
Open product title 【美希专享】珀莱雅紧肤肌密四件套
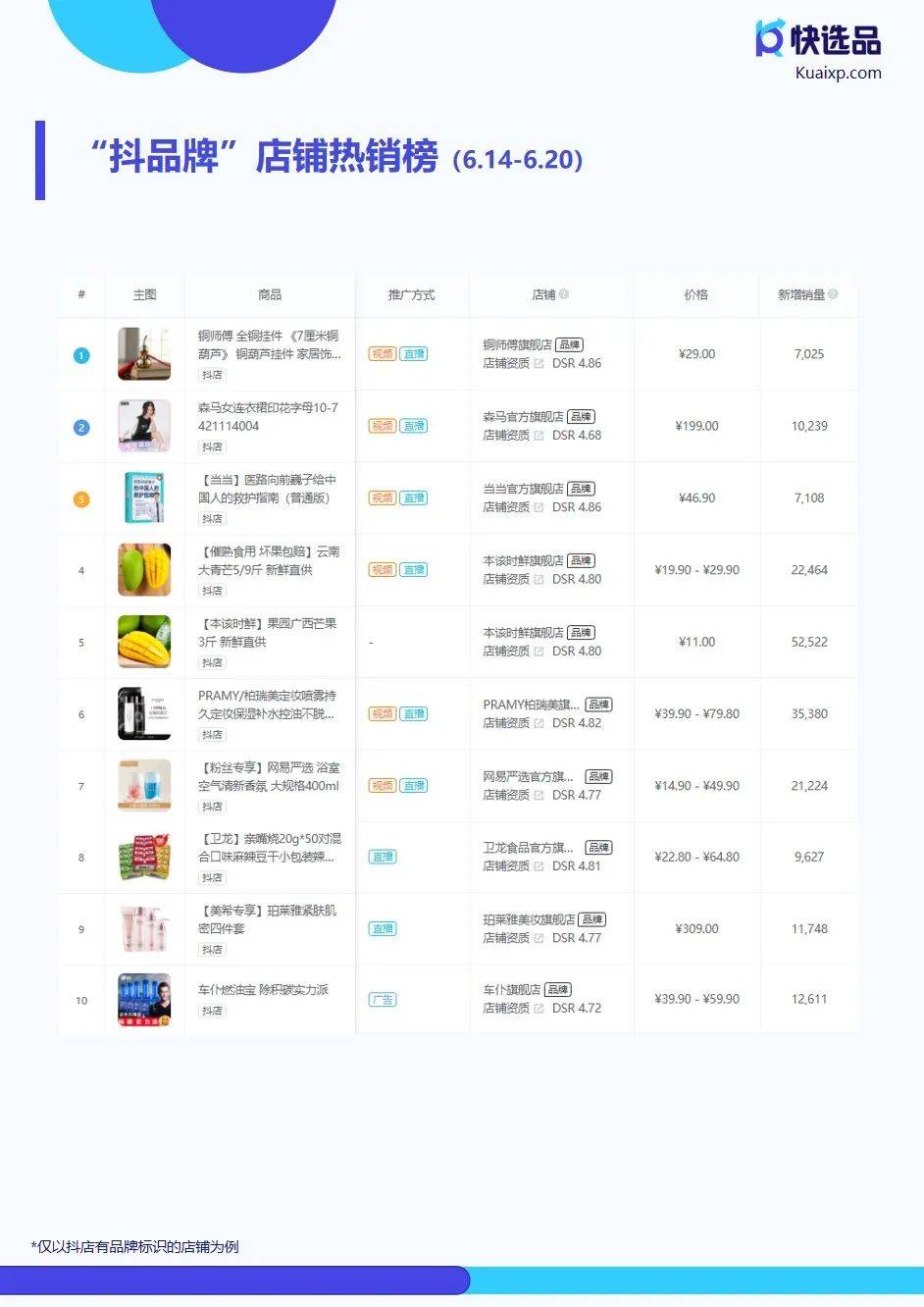(x=268, y=919)
